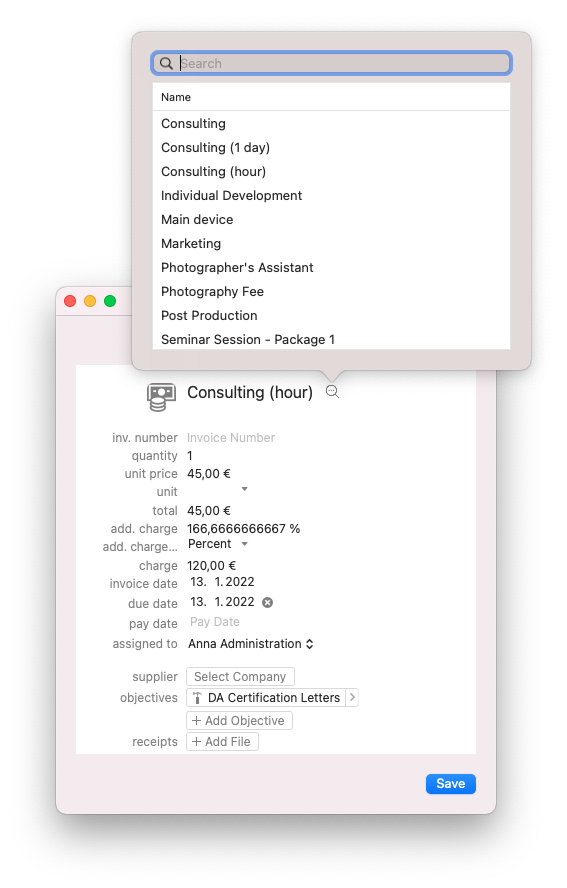Viewport: 567px width, 888px height.
Task: Click the Save button
Action: coord(450,784)
